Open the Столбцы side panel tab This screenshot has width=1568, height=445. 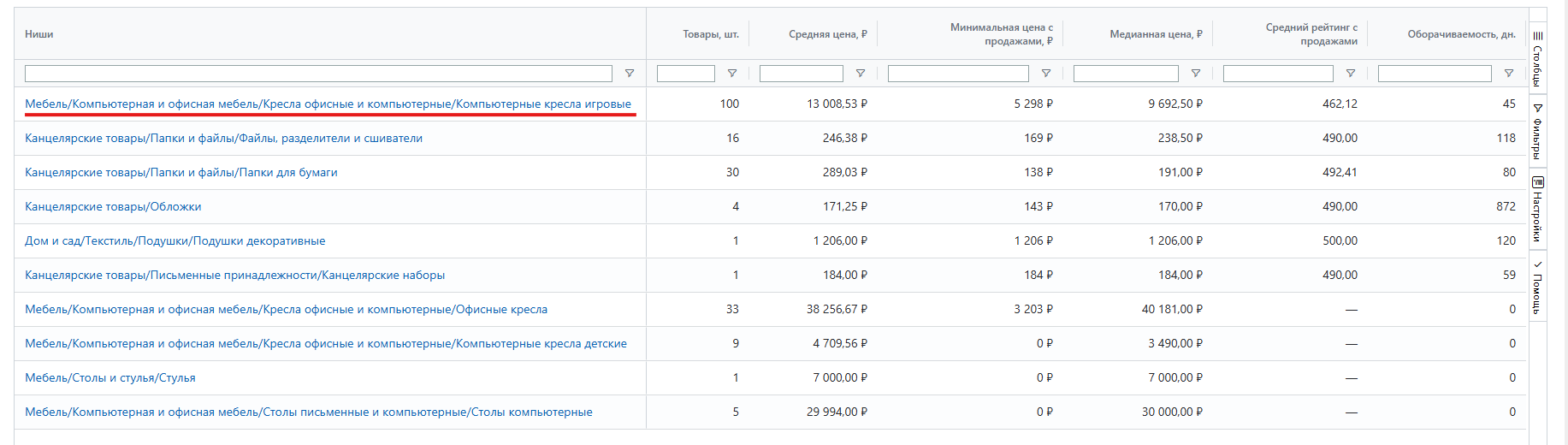(x=1537, y=58)
